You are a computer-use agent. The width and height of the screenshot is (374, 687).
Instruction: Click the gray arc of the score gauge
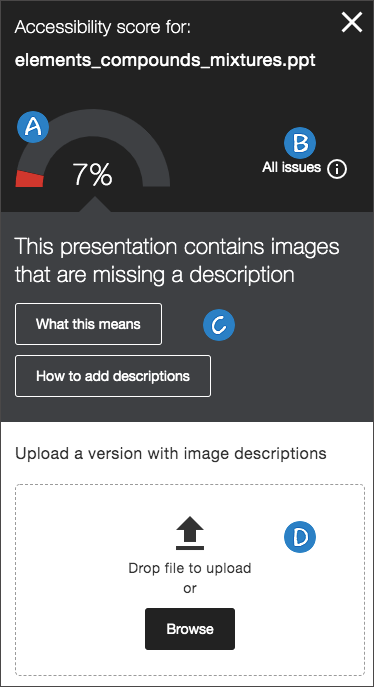point(131,131)
